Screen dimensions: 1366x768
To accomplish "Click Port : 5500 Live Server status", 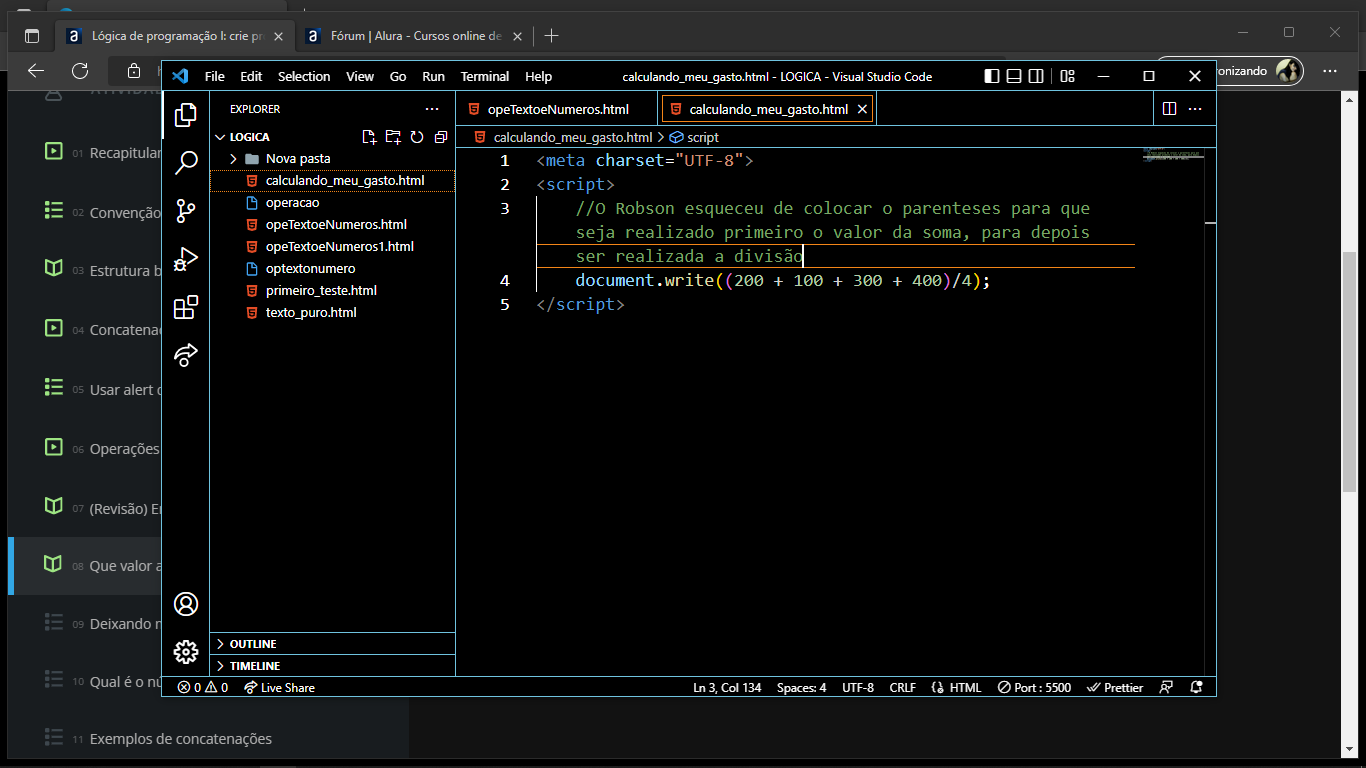I will [1034, 688].
